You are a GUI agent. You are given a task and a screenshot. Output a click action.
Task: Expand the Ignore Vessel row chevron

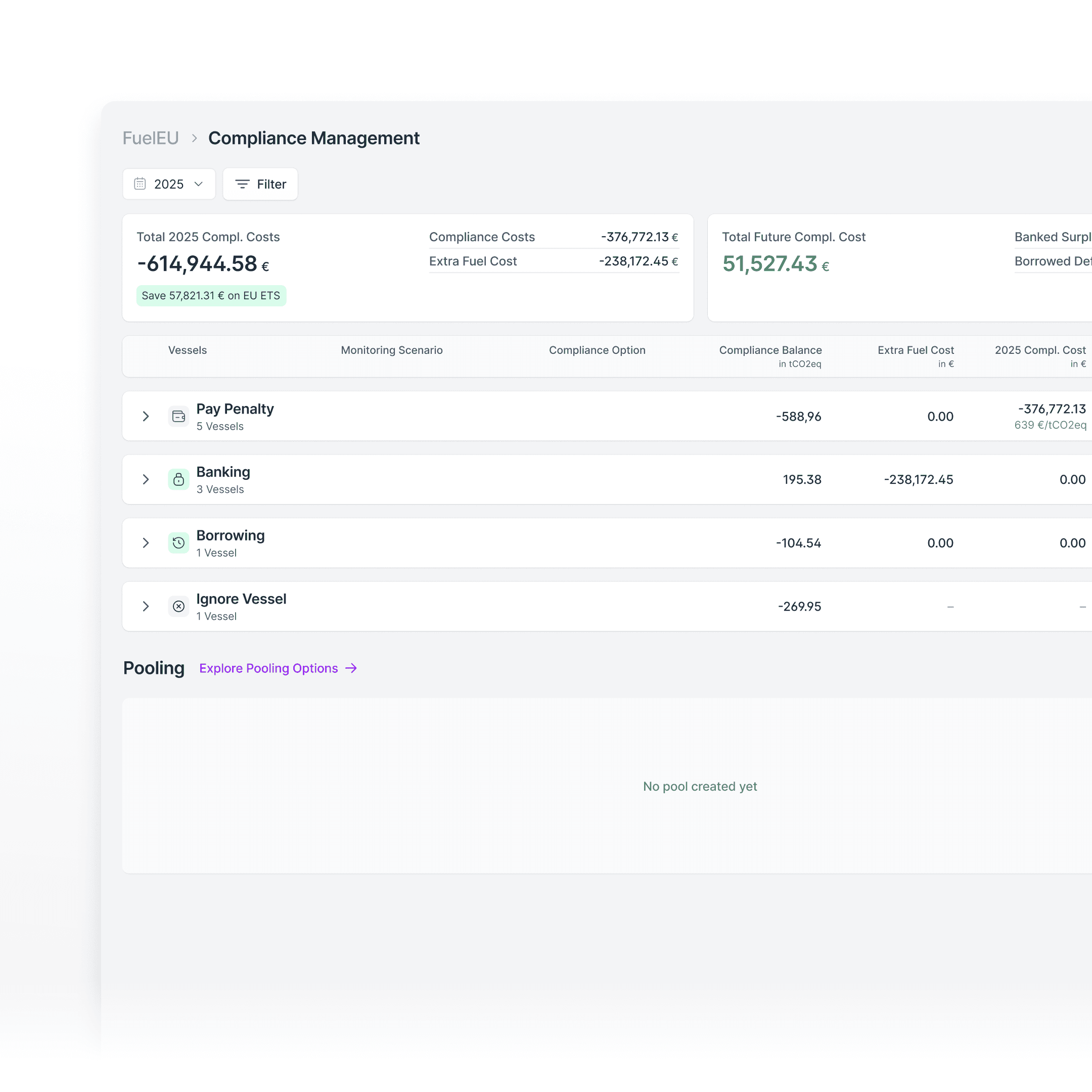(x=146, y=607)
